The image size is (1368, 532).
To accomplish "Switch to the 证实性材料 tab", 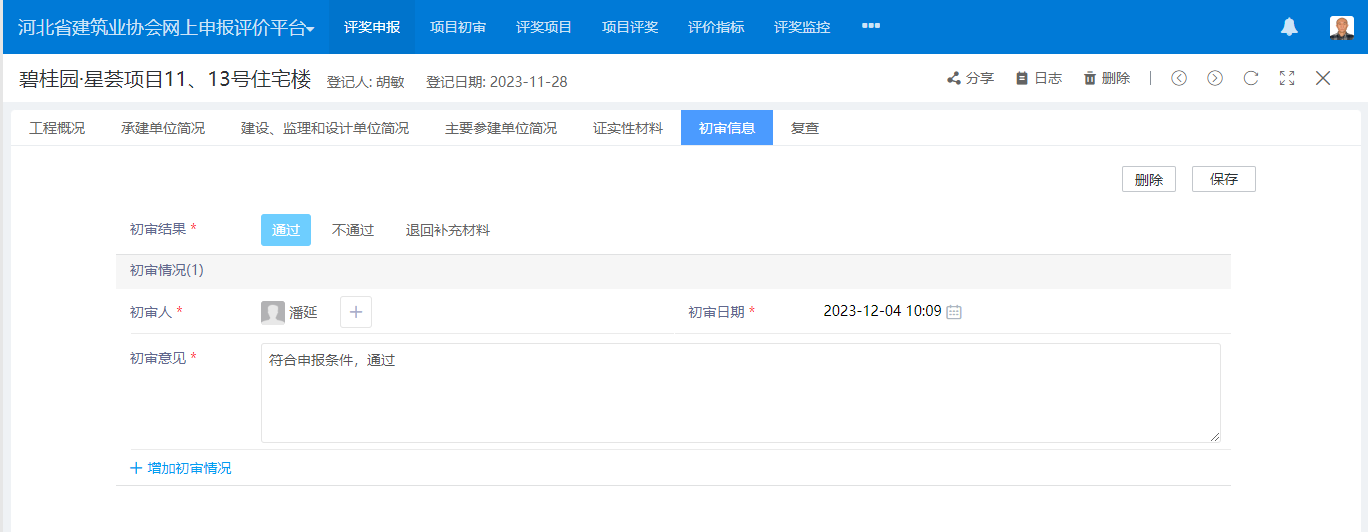I will point(627,128).
